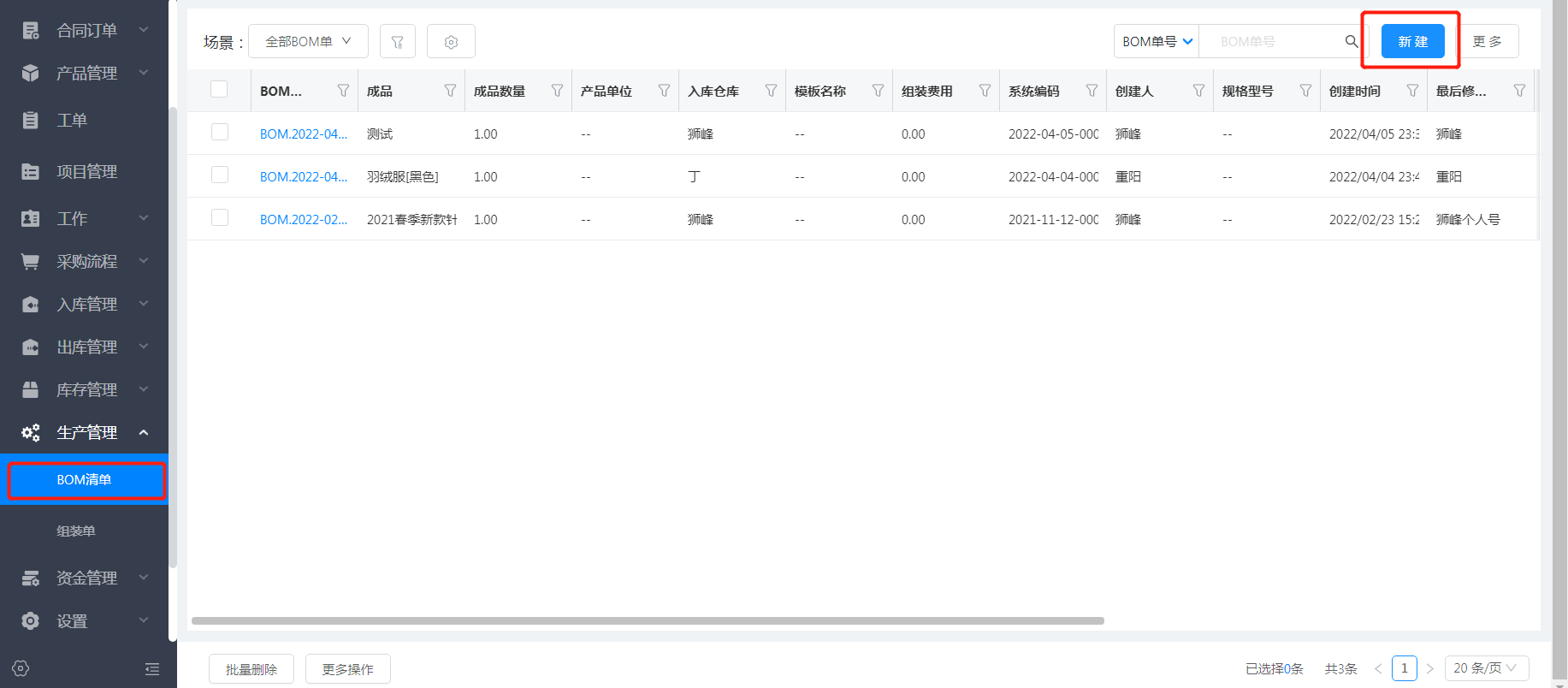
Task: Open advanced filter funnel button beside scene
Action: pos(398,41)
